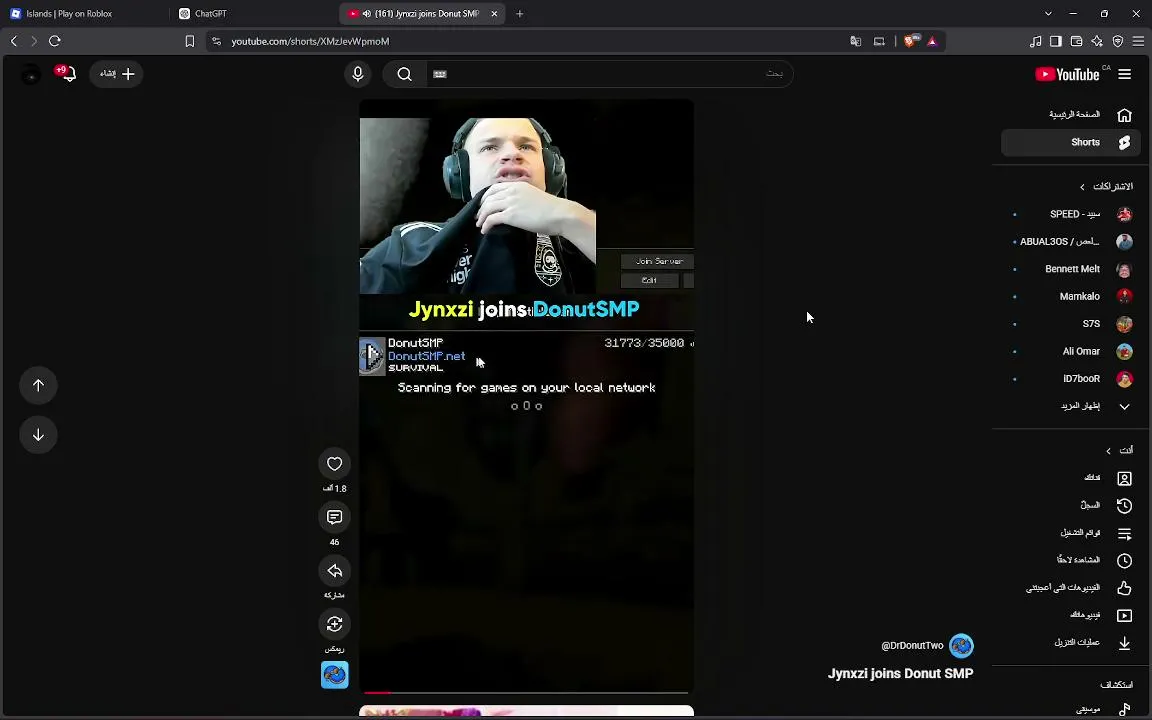Open the tab search dropdown arrow
This screenshot has height=720, width=1152.
coord(1048,13)
